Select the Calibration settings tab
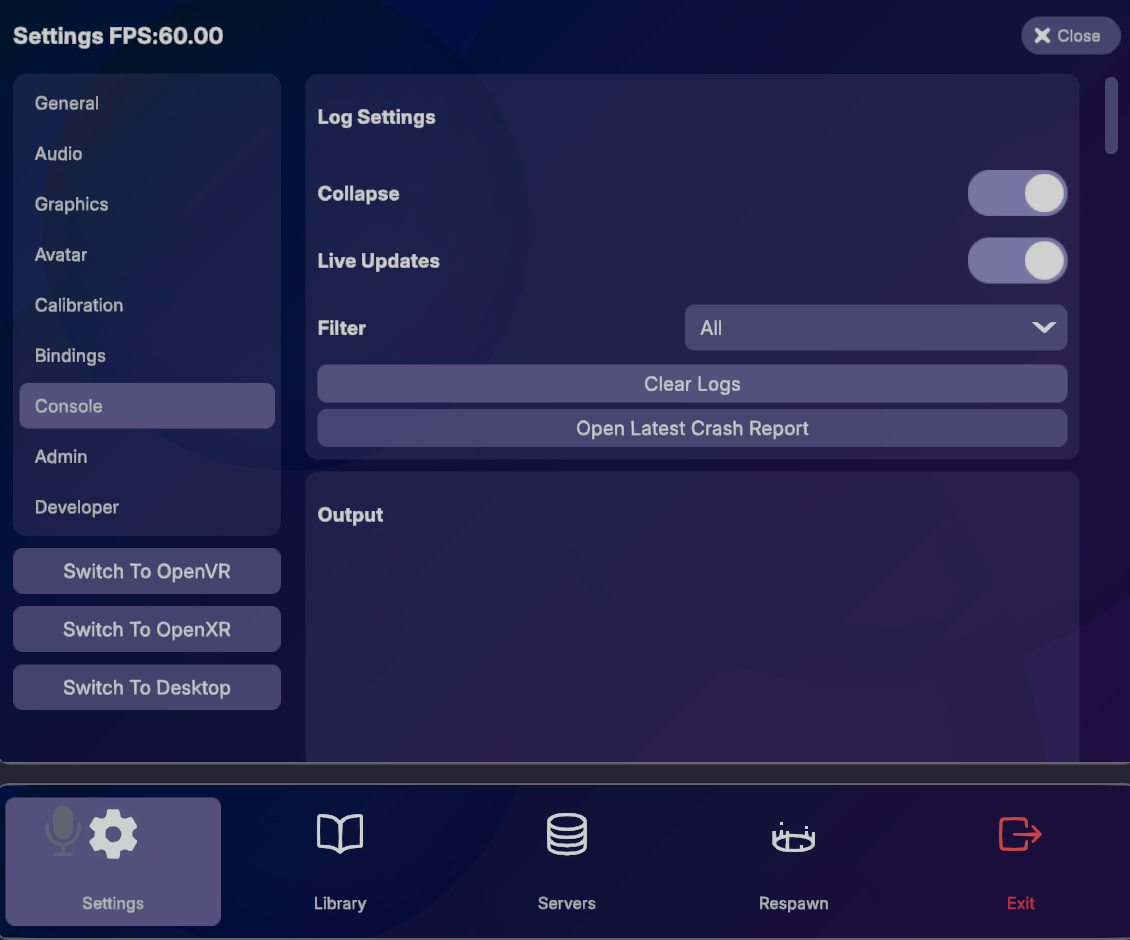1130x940 pixels. (x=79, y=305)
